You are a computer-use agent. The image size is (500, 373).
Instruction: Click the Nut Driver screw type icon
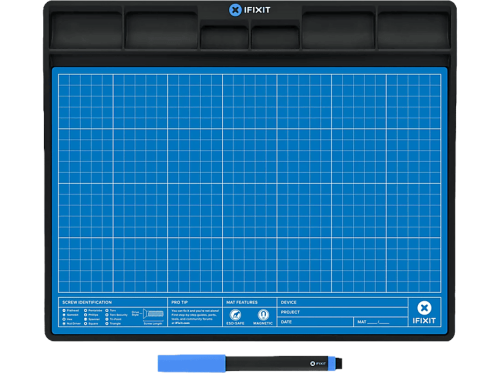[x=64, y=324]
